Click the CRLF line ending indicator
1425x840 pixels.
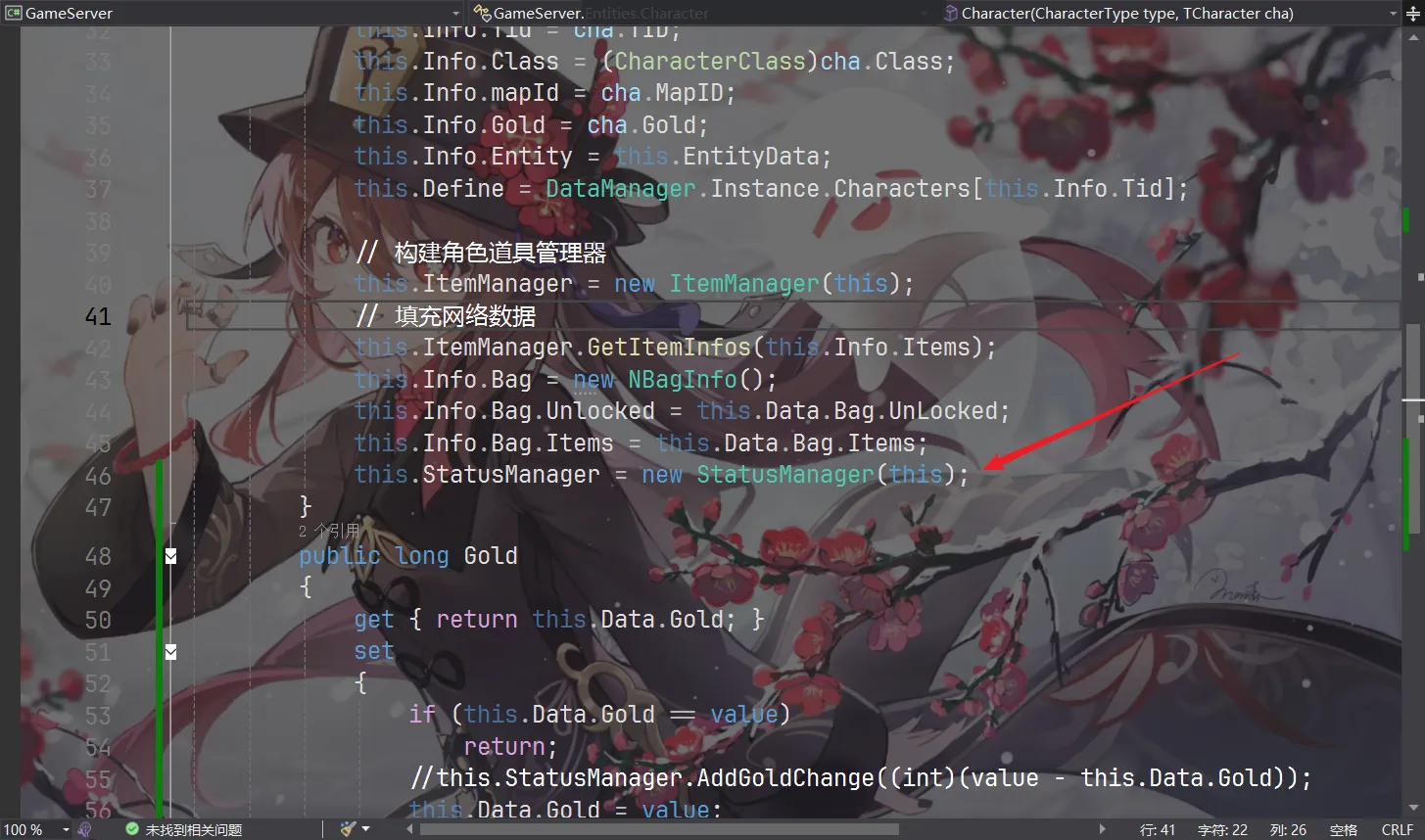(1398, 829)
